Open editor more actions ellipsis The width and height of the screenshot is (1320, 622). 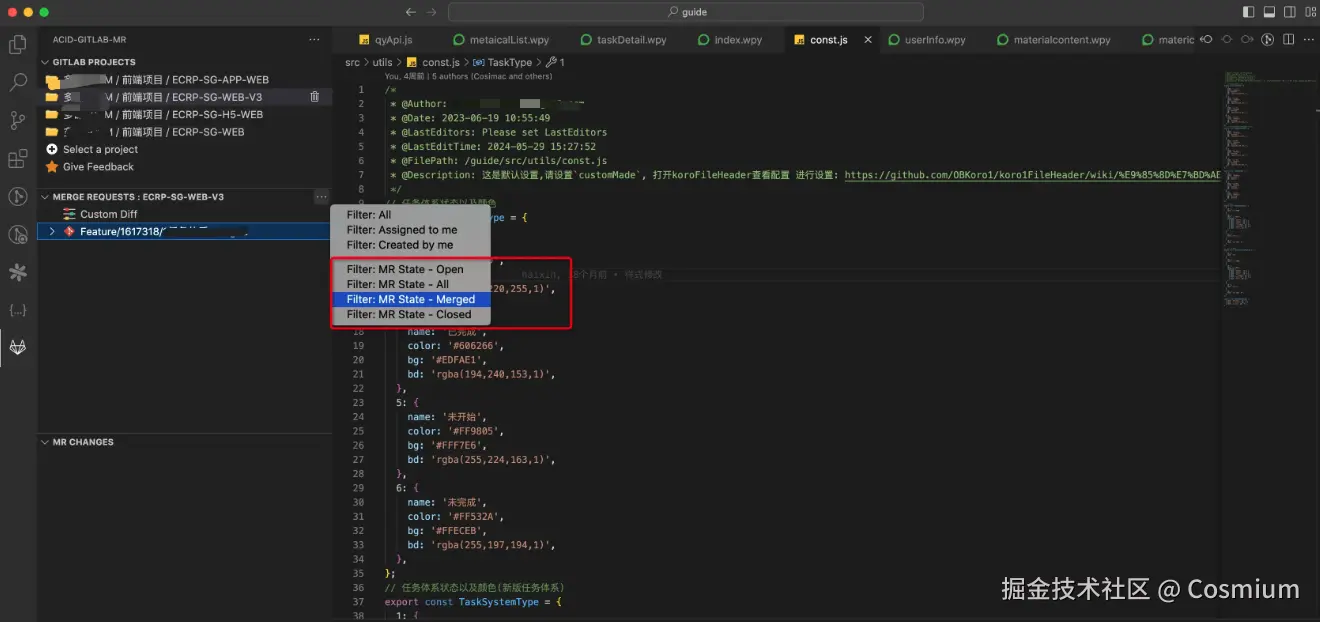pos(1308,40)
